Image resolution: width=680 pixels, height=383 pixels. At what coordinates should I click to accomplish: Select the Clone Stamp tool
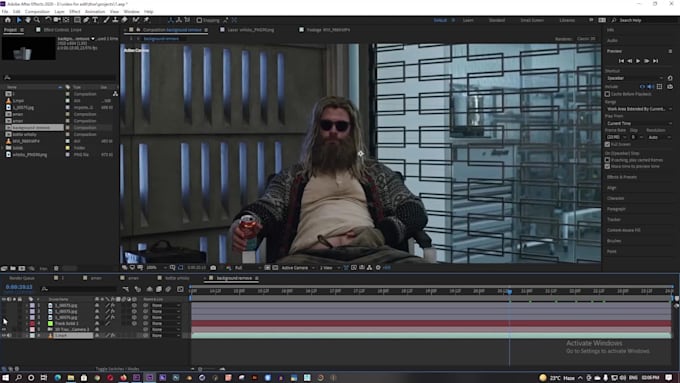115,20
